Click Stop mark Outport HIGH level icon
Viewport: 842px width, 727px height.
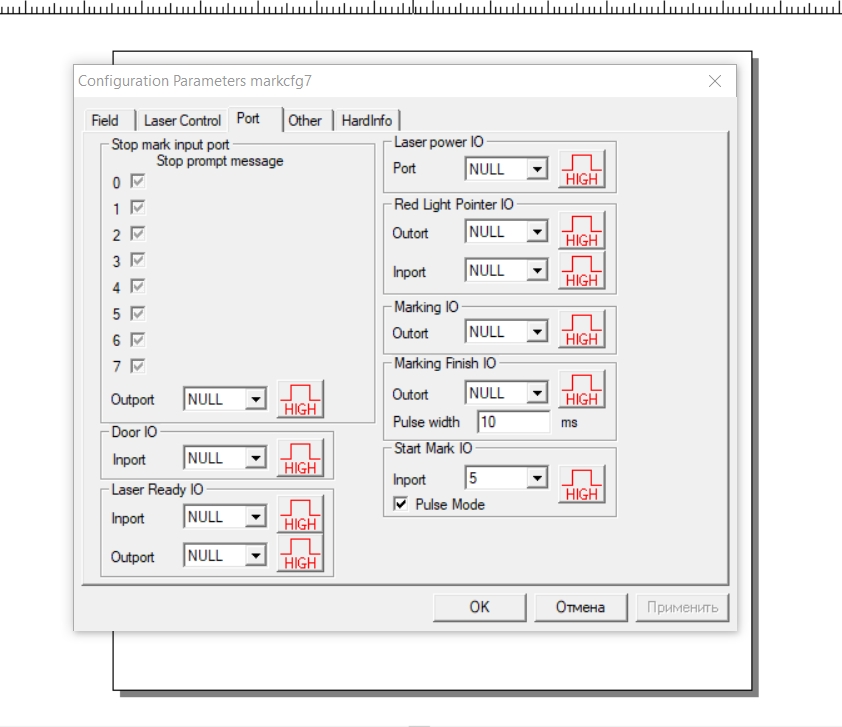pyautogui.click(x=300, y=400)
